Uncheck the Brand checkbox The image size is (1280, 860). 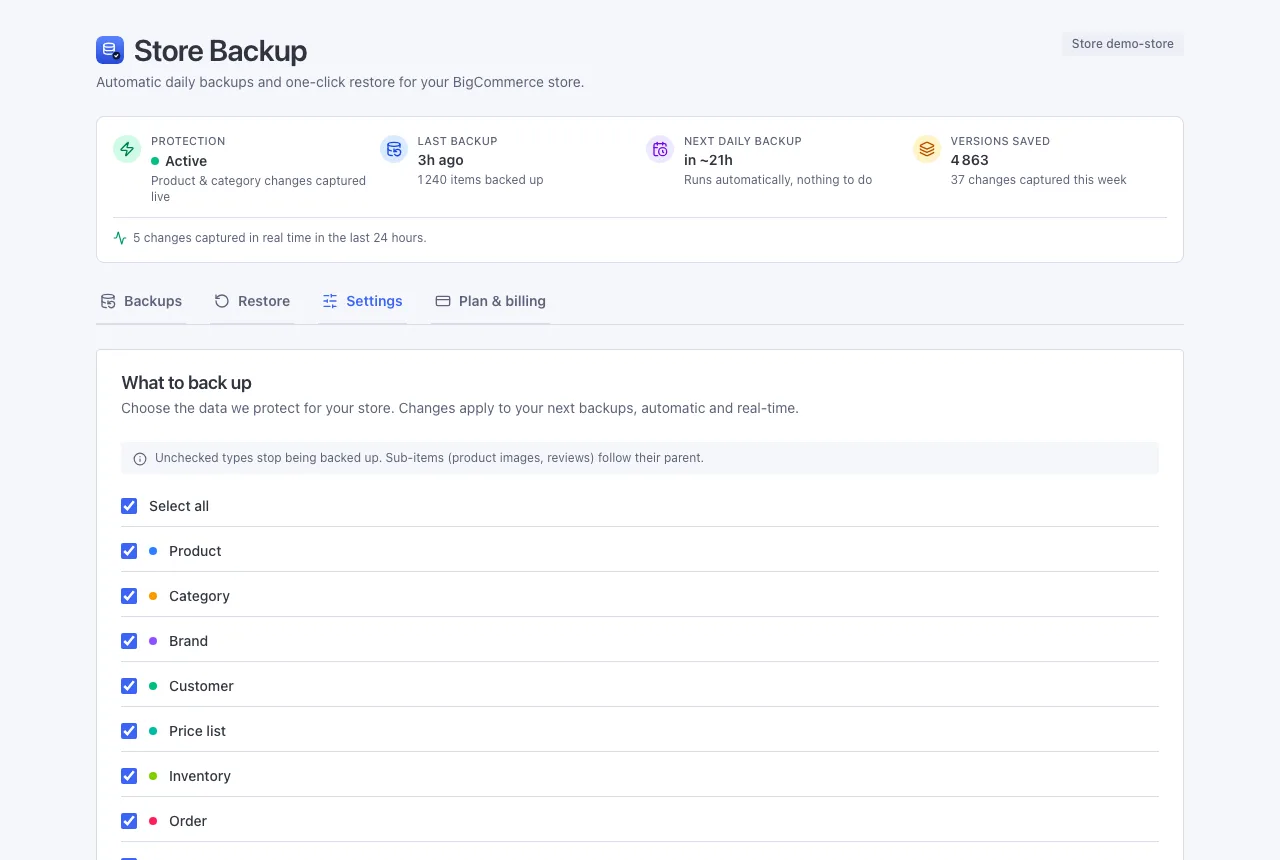click(129, 641)
